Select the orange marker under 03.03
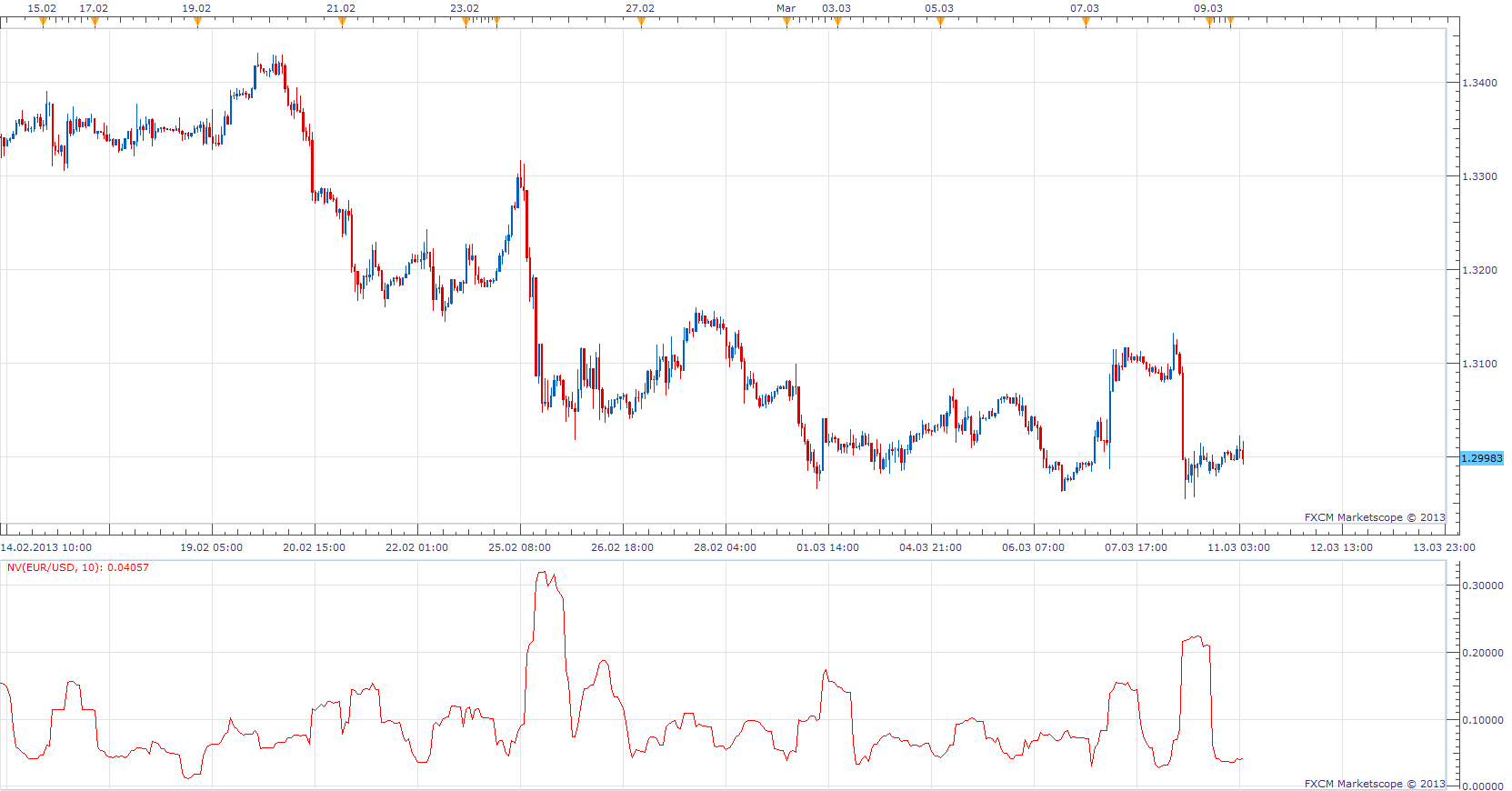Screen dimensions: 1512x791 click(837, 23)
